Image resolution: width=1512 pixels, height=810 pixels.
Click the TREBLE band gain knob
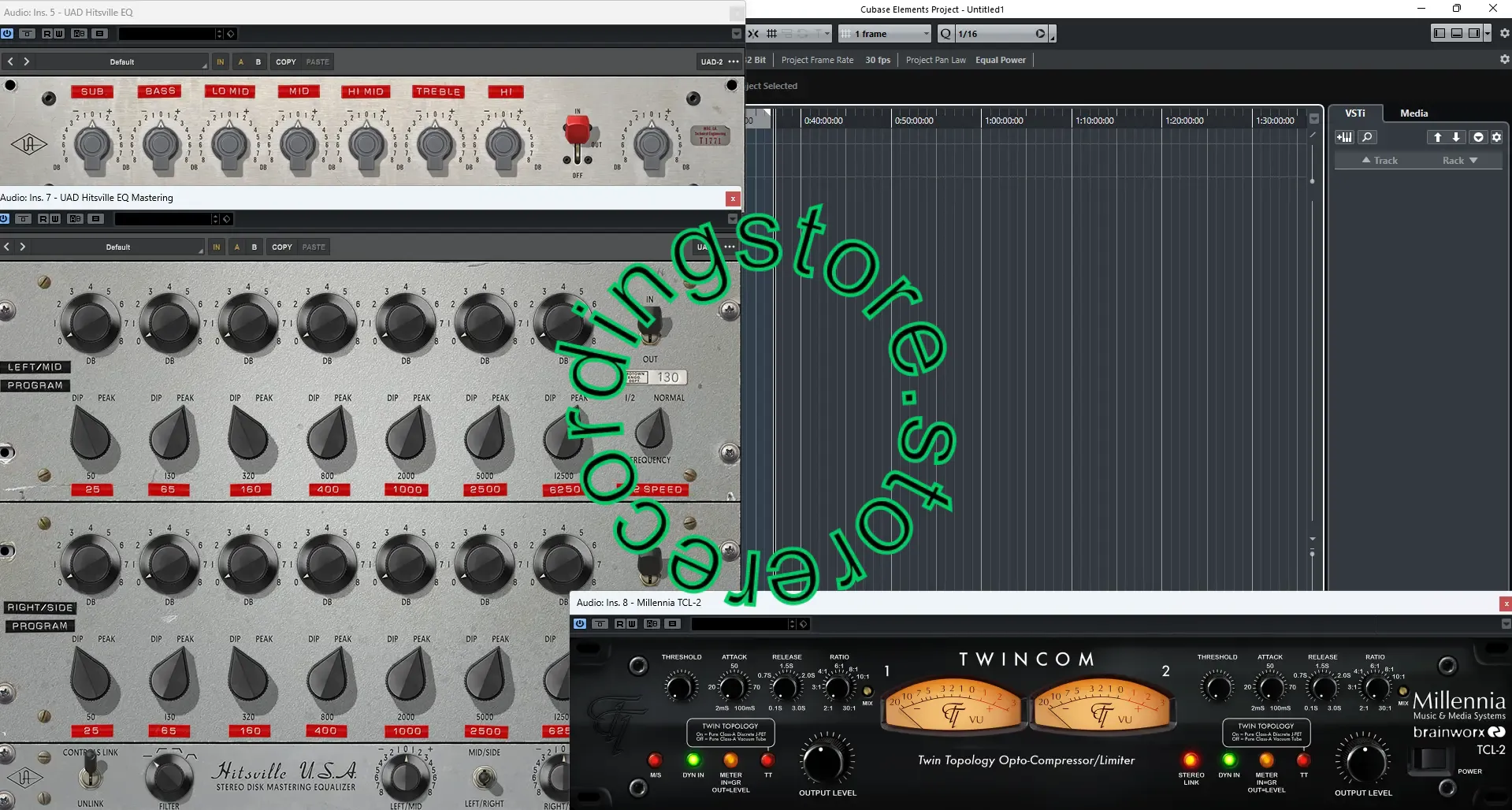pos(436,144)
